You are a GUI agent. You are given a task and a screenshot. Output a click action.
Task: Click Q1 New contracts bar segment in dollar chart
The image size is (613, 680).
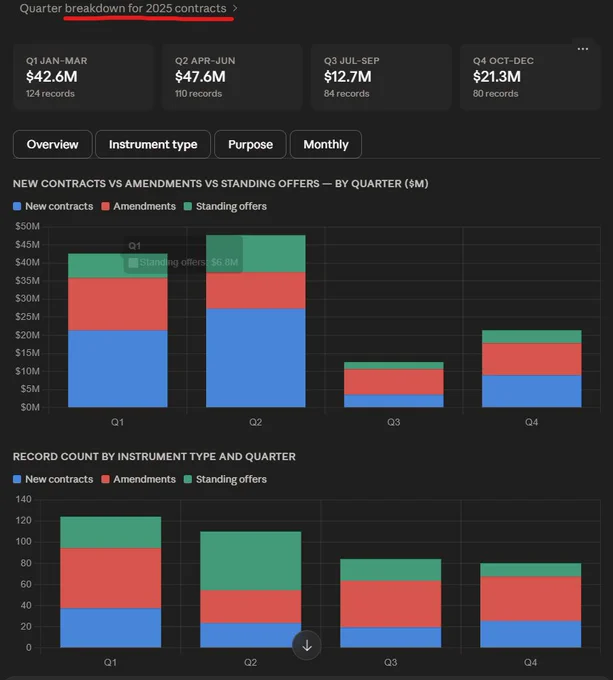pos(118,369)
